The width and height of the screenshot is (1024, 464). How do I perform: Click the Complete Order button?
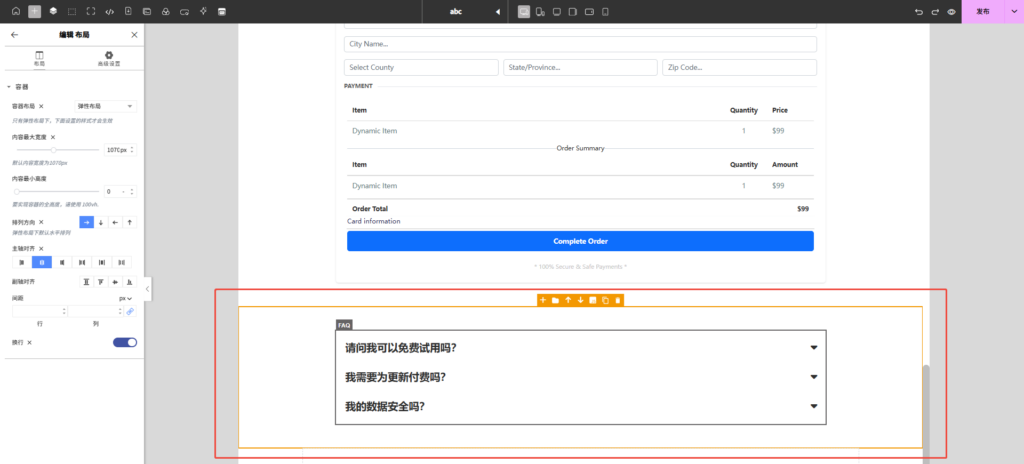(x=580, y=241)
